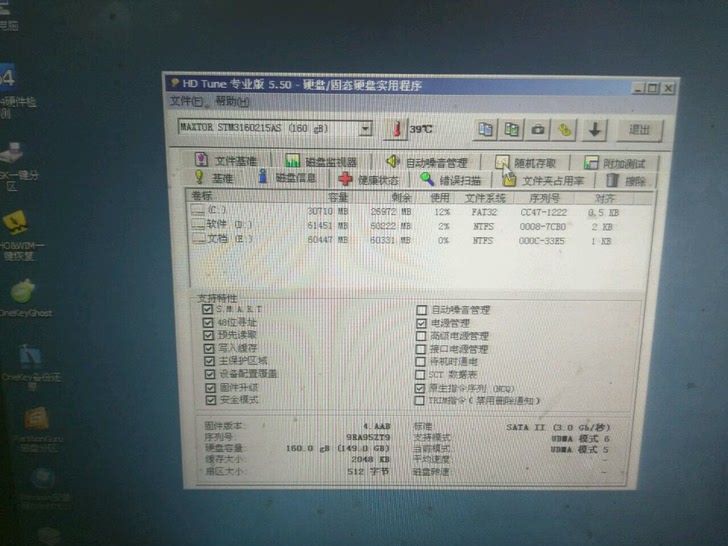Toggle the 自动噪音管理 feature checkbox

(x=422, y=310)
